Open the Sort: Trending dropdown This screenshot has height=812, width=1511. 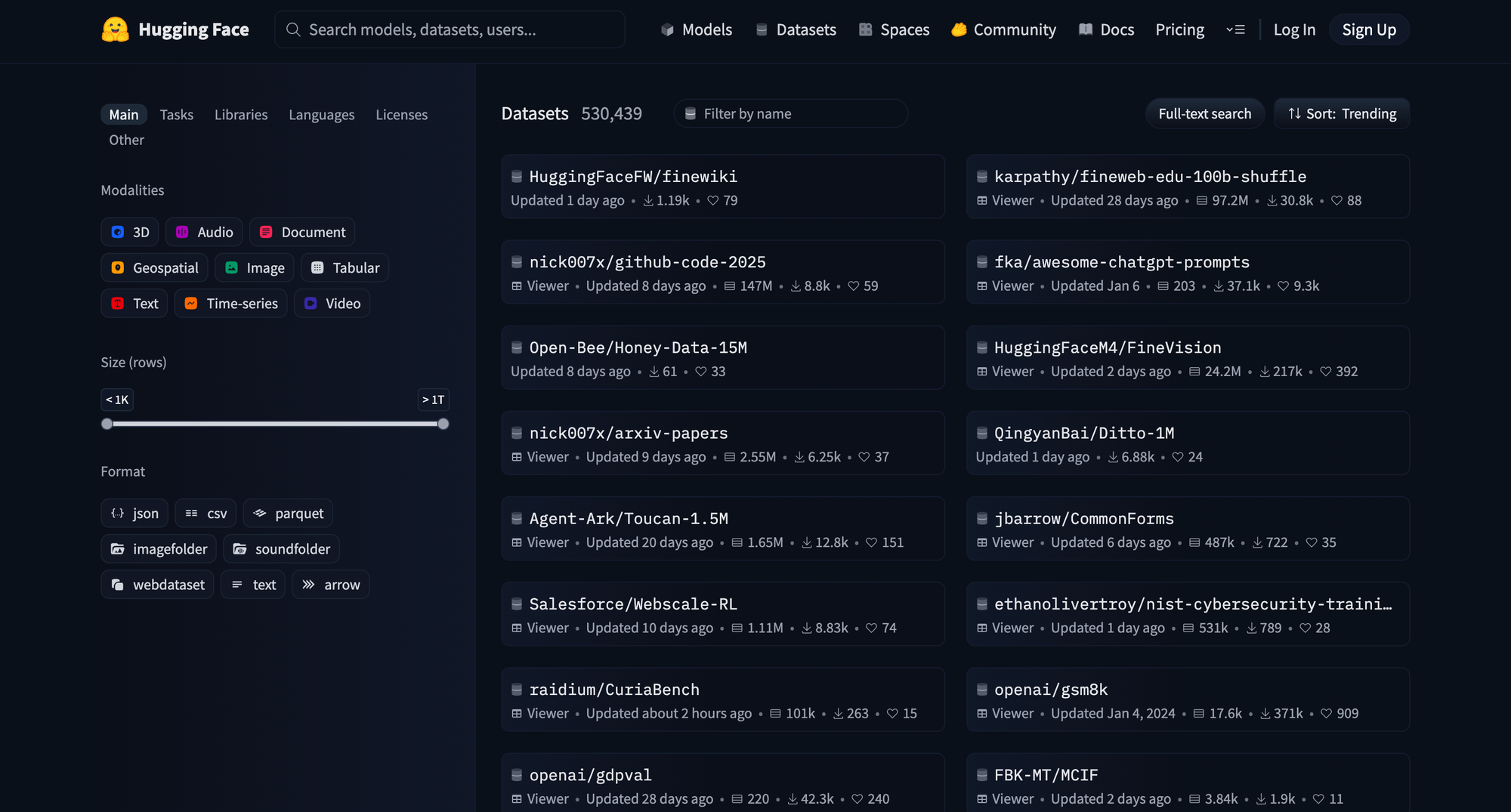pos(1342,113)
